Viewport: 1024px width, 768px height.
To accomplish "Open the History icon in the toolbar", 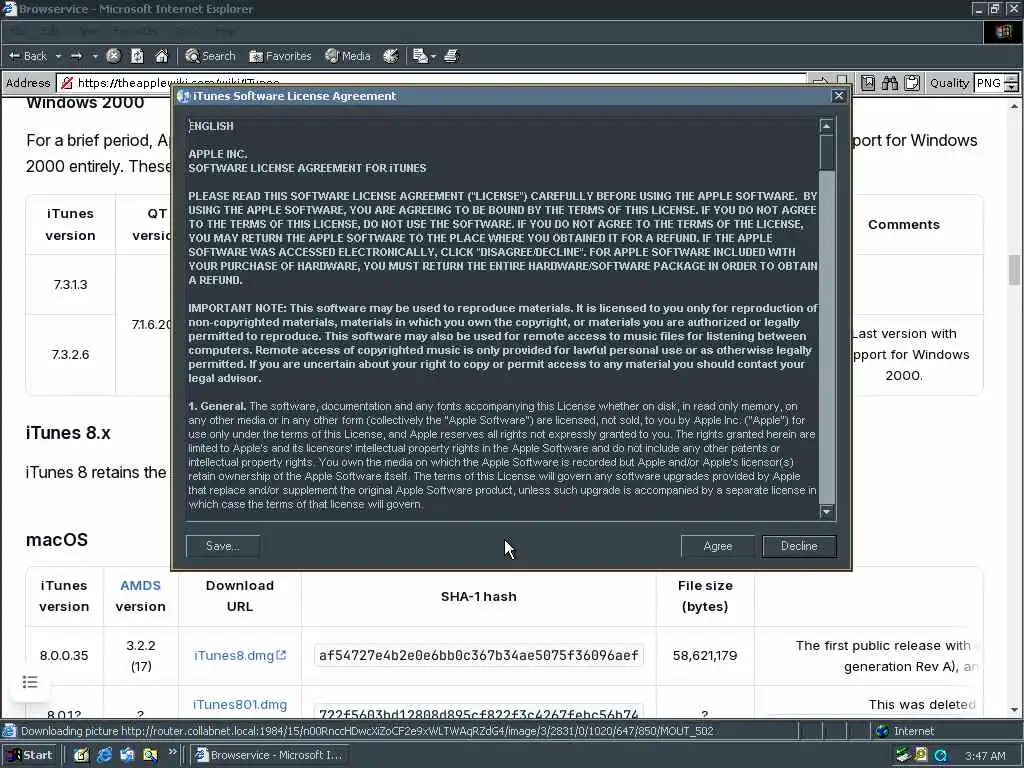I will 391,56.
